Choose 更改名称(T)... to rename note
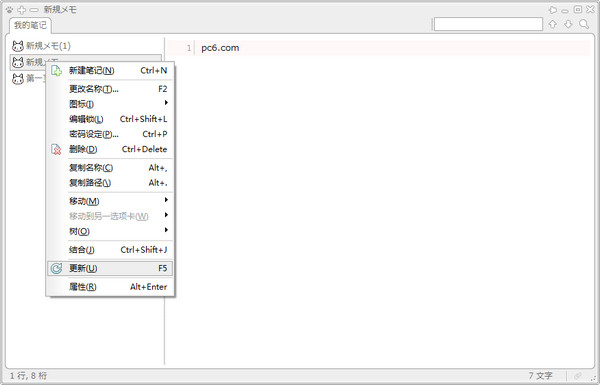The height and width of the screenshot is (385, 600). (x=110, y=89)
